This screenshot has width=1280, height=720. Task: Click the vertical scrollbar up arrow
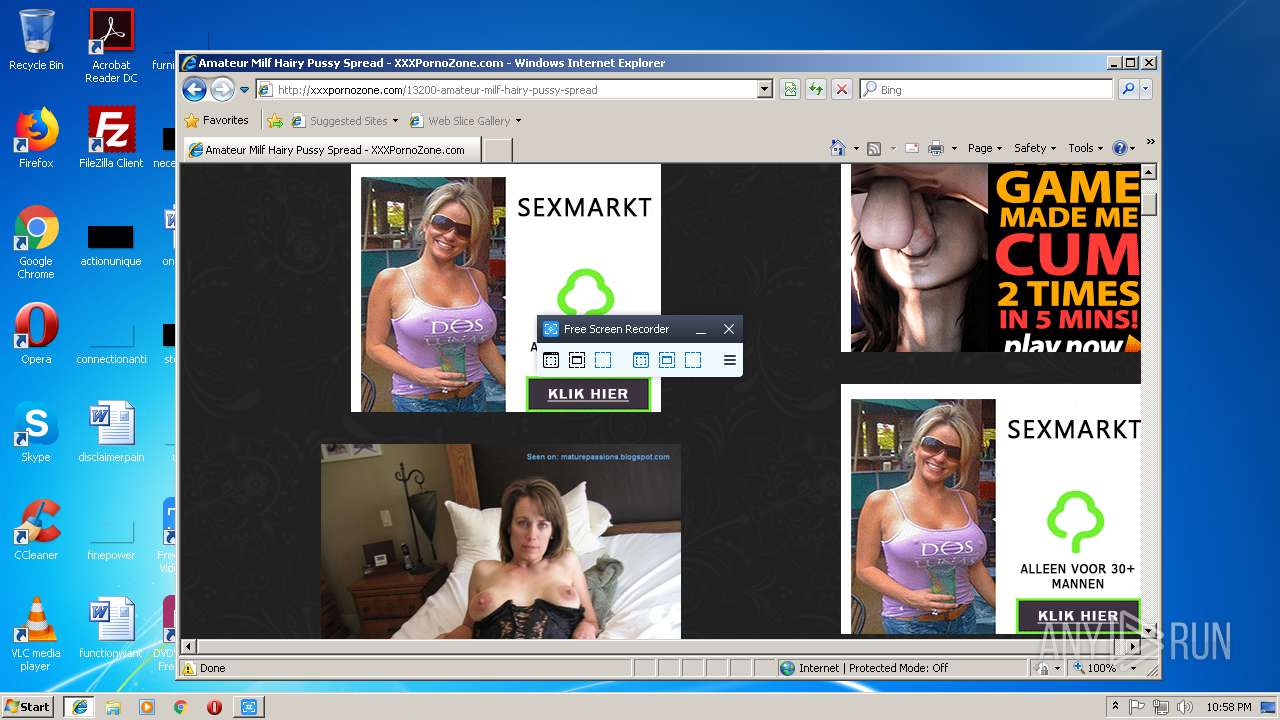1150,172
